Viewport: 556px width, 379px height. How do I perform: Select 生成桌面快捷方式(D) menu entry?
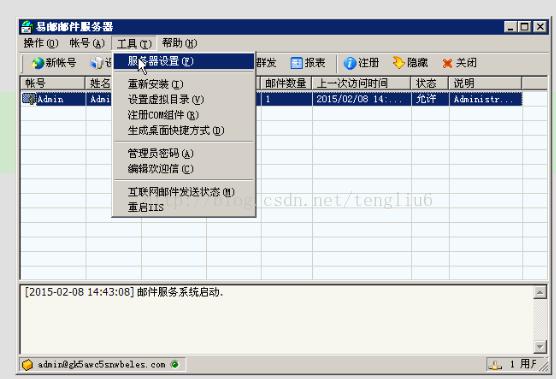click(184, 130)
